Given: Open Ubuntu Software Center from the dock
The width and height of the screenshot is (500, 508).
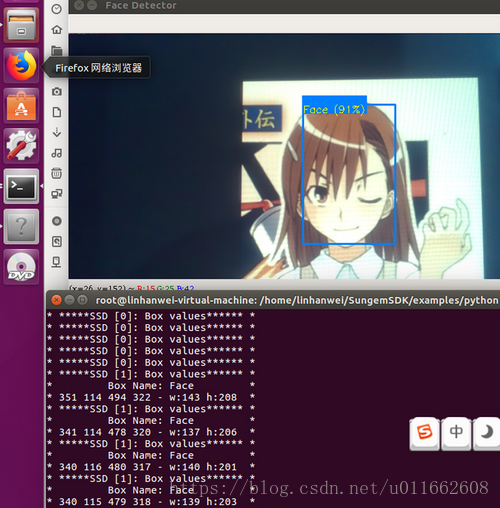Looking at the screenshot, I should [x=21, y=106].
